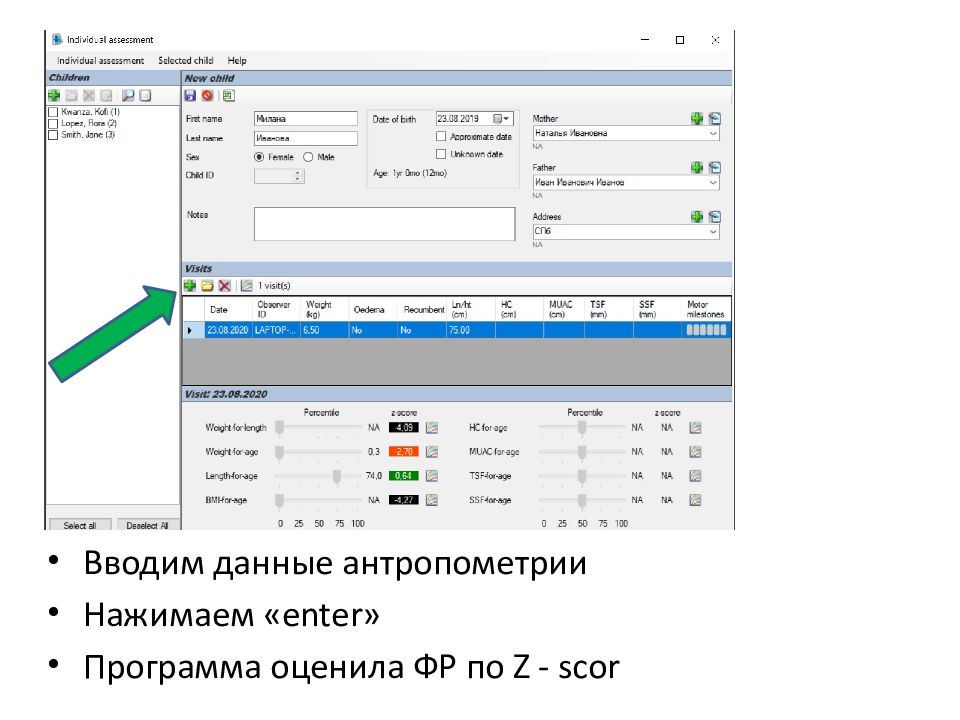This screenshot has width=960, height=720.
Task: Edit the Address entry icon
Action: coord(714,216)
